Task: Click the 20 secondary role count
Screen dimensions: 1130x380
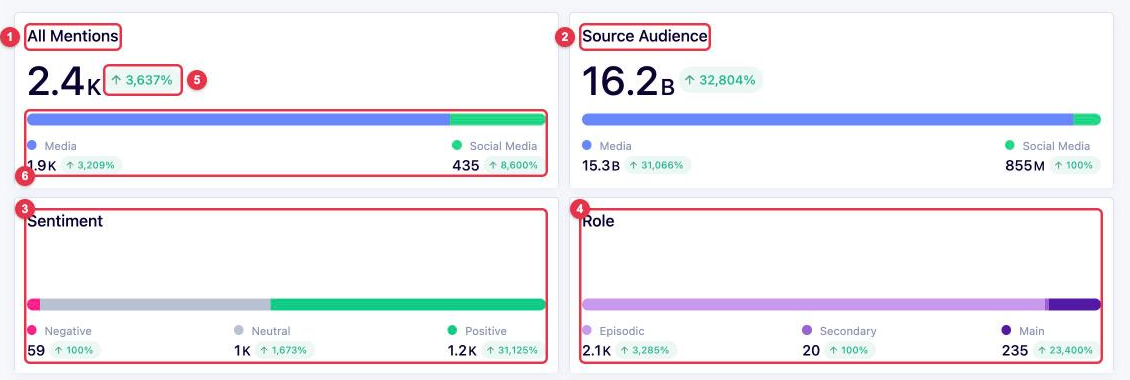Action: pos(811,350)
